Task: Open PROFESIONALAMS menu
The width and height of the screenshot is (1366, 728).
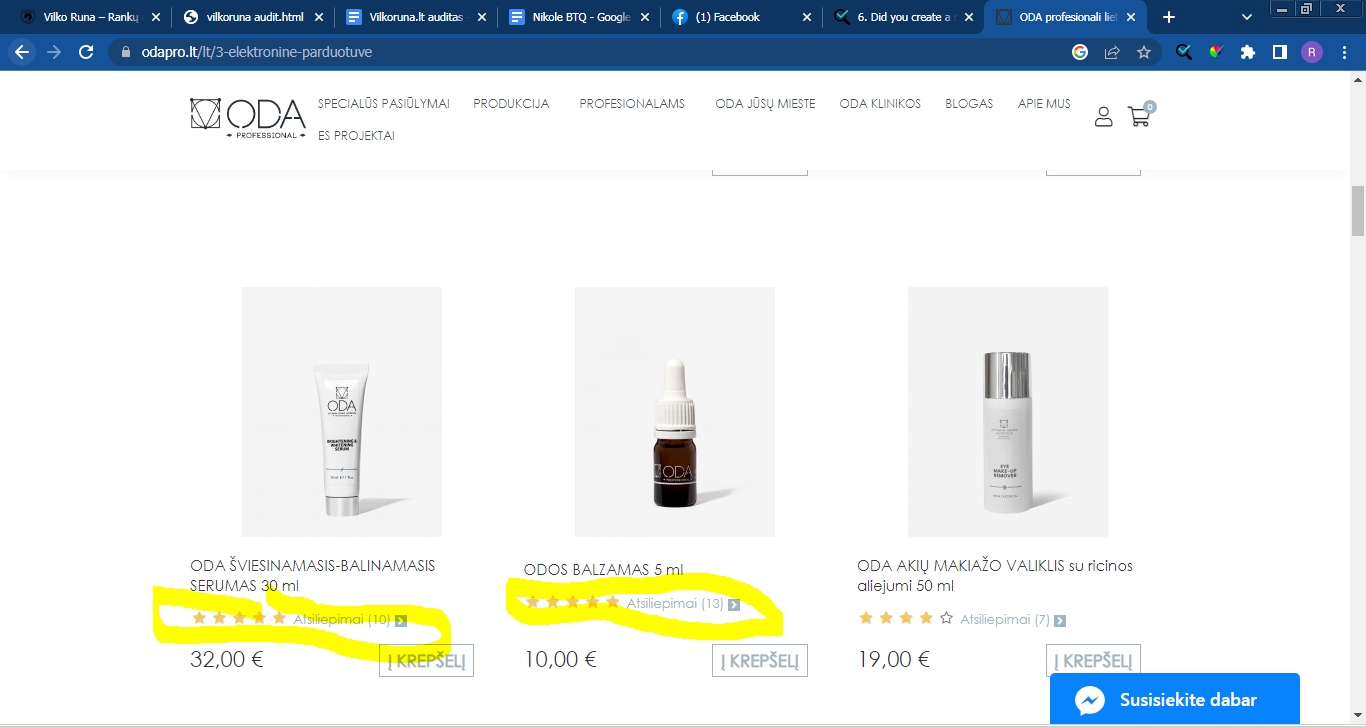Action: tap(632, 104)
